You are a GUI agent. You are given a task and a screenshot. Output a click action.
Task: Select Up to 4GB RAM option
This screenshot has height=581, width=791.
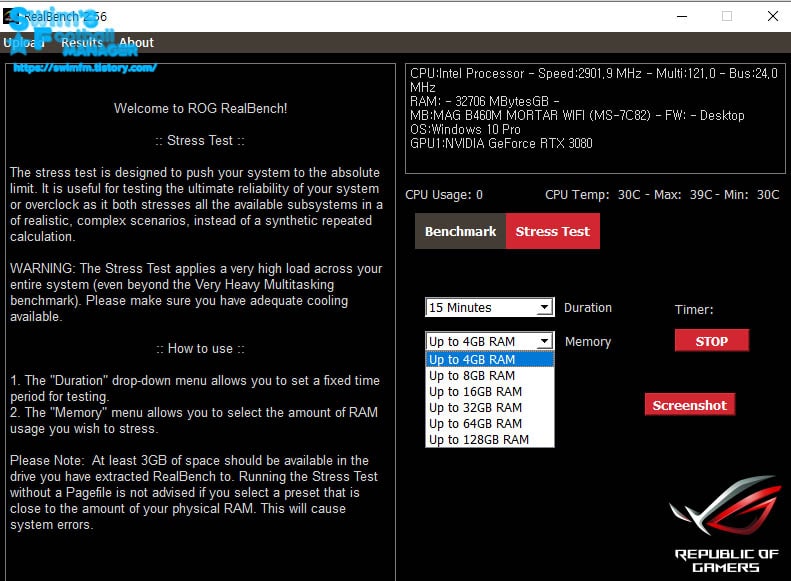pyautogui.click(x=489, y=360)
